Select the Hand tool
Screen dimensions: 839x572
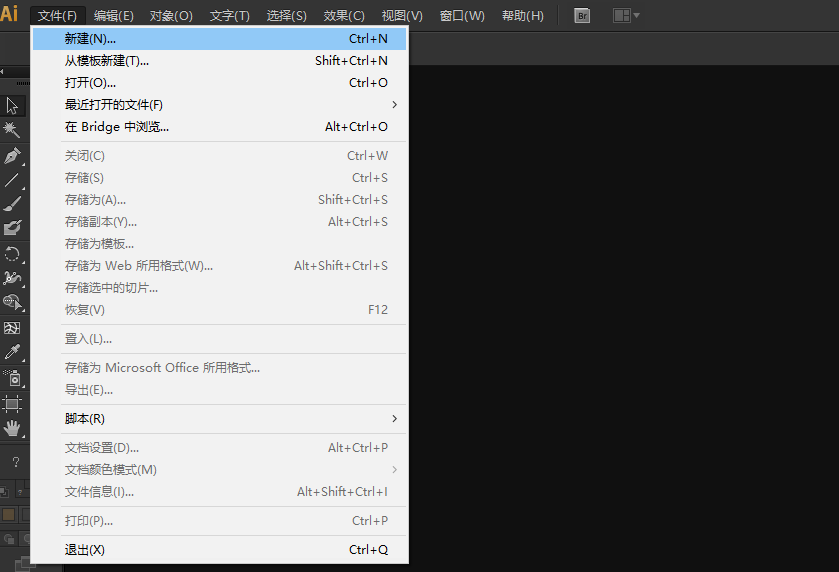pyautogui.click(x=12, y=428)
